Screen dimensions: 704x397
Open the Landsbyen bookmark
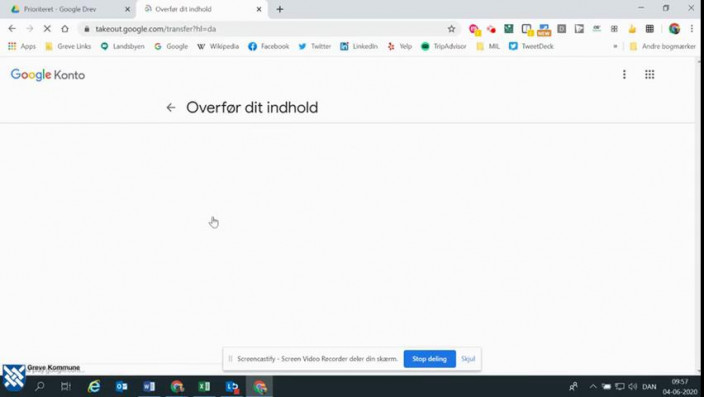tap(123, 46)
